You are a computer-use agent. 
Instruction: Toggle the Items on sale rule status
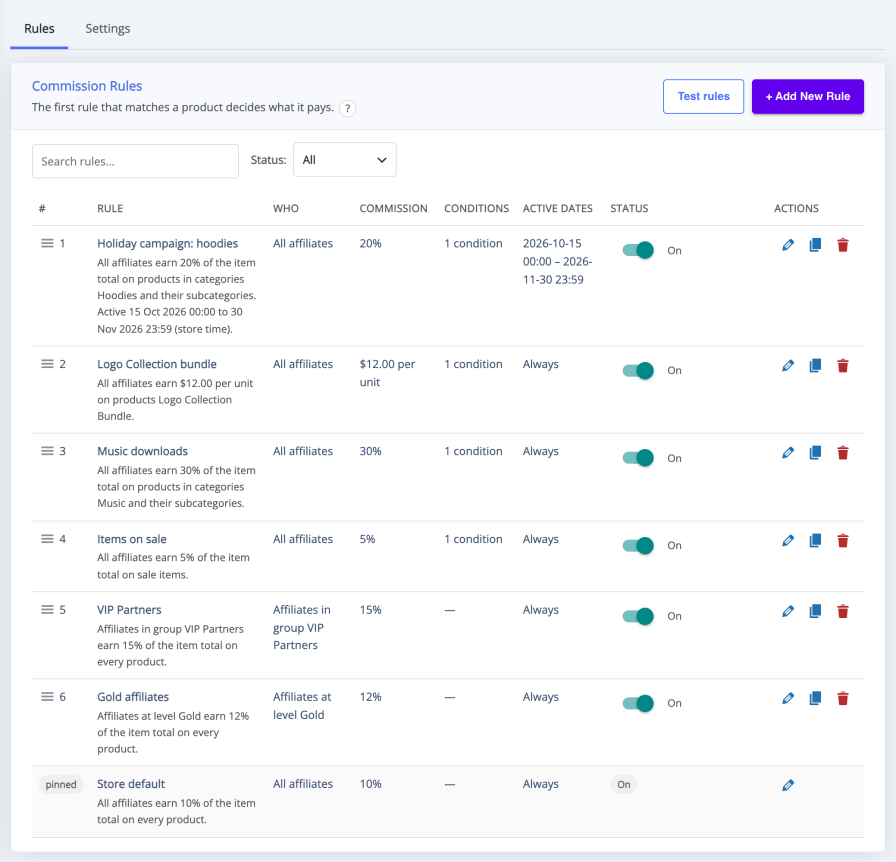(x=638, y=545)
